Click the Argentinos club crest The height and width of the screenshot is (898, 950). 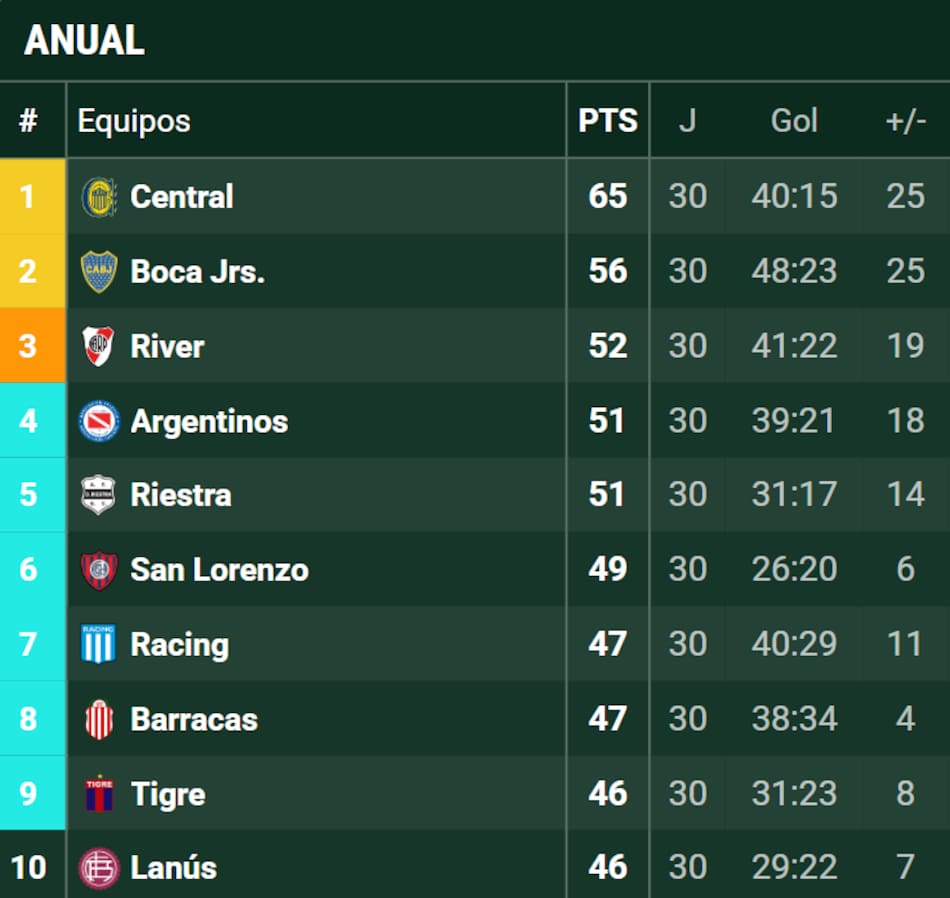click(99, 421)
